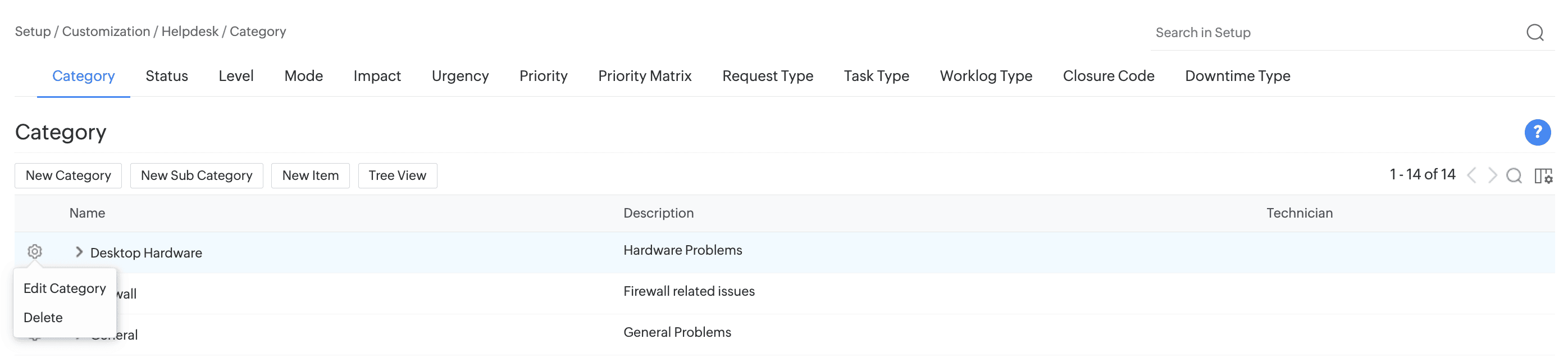Screen dimensions: 1568x361
Task: Open the column chooser settings icon
Action: [1543, 175]
